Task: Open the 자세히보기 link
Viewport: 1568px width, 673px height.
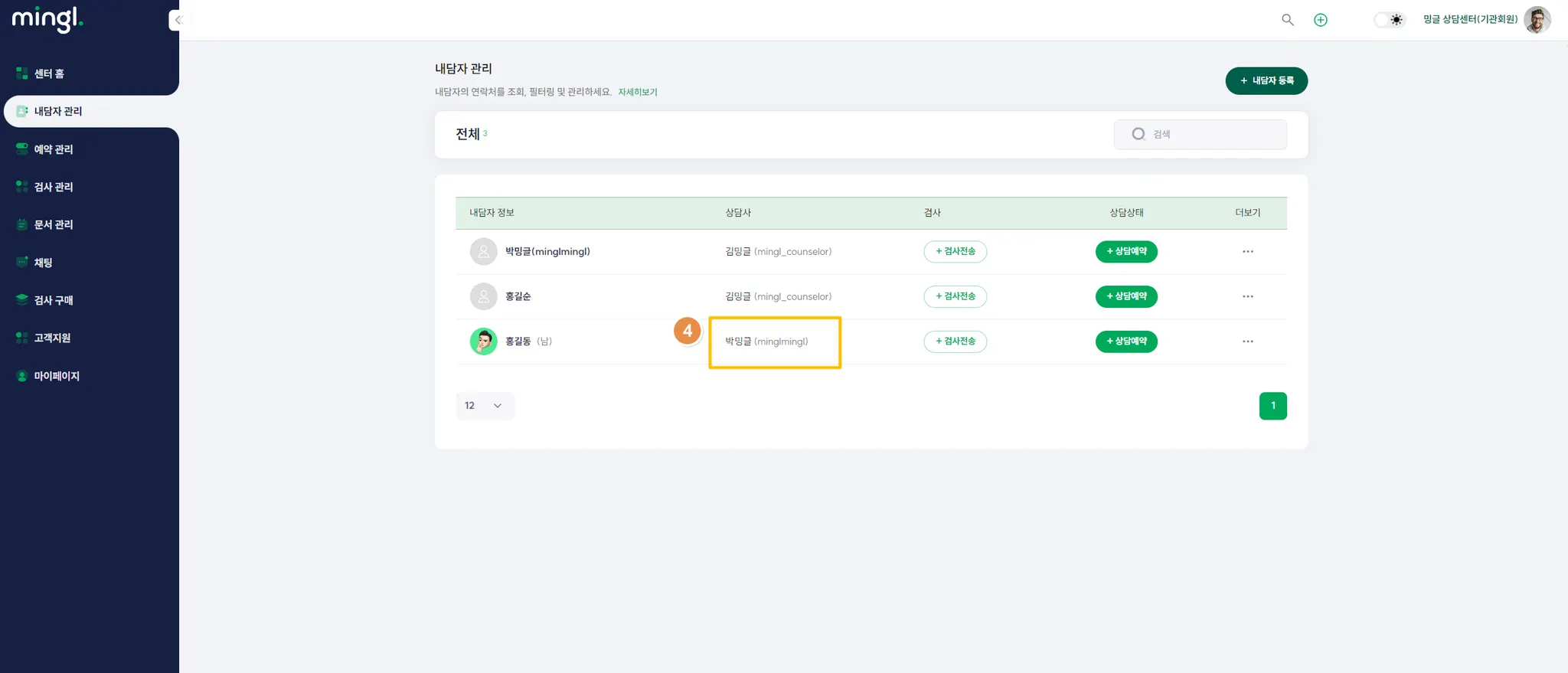Action: (638, 92)
